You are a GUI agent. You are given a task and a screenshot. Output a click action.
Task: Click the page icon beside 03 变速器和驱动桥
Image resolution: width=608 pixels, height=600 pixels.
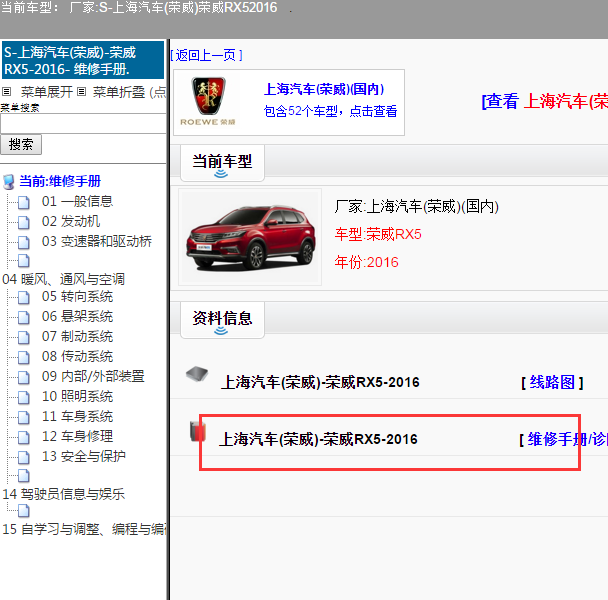tap(24, 242)
